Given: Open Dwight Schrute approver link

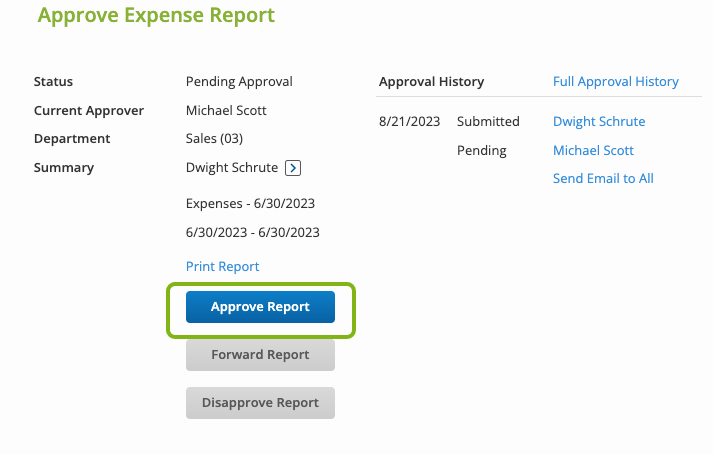Looking at the screenshot, I should 599,121.
